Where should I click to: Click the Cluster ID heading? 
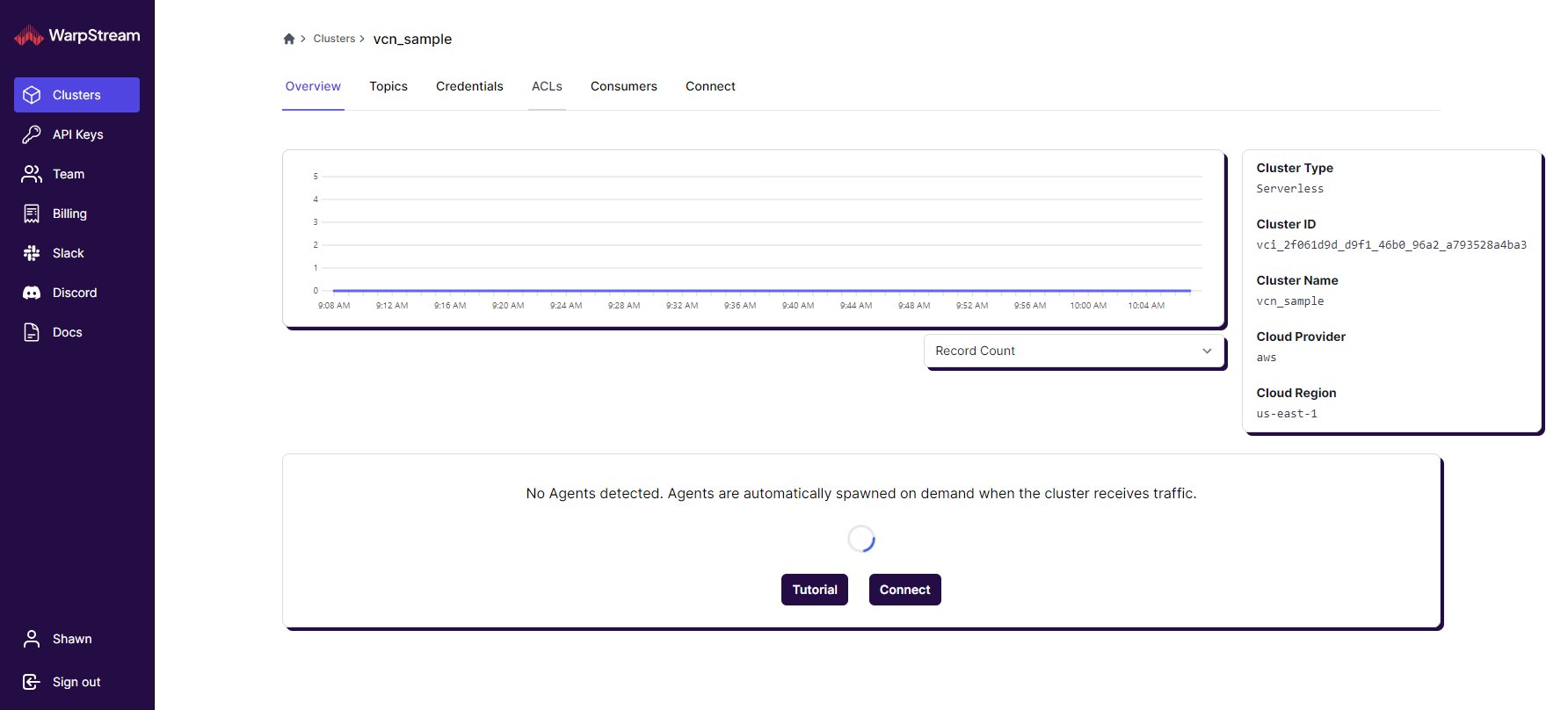[x=1286, y=224]
